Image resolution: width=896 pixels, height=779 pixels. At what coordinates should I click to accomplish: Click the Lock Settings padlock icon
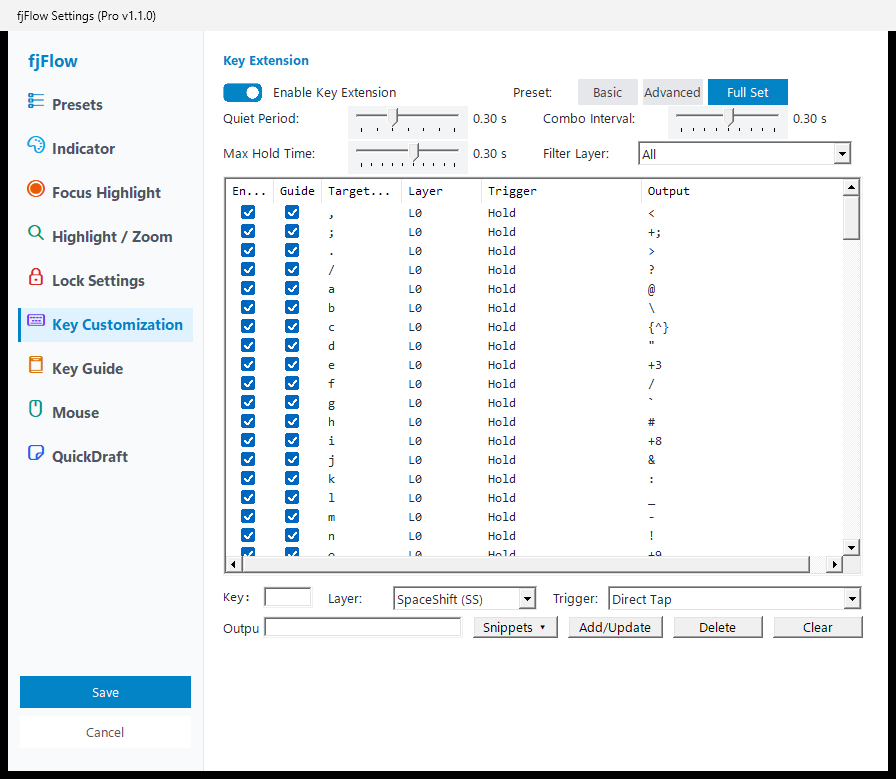(35, 277)
